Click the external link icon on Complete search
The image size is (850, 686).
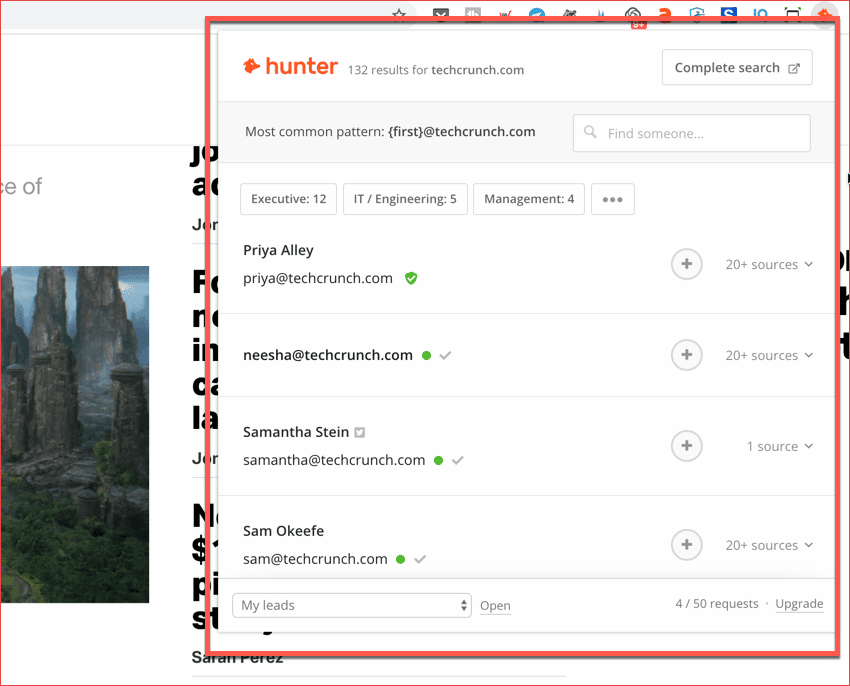pos(796,67)
